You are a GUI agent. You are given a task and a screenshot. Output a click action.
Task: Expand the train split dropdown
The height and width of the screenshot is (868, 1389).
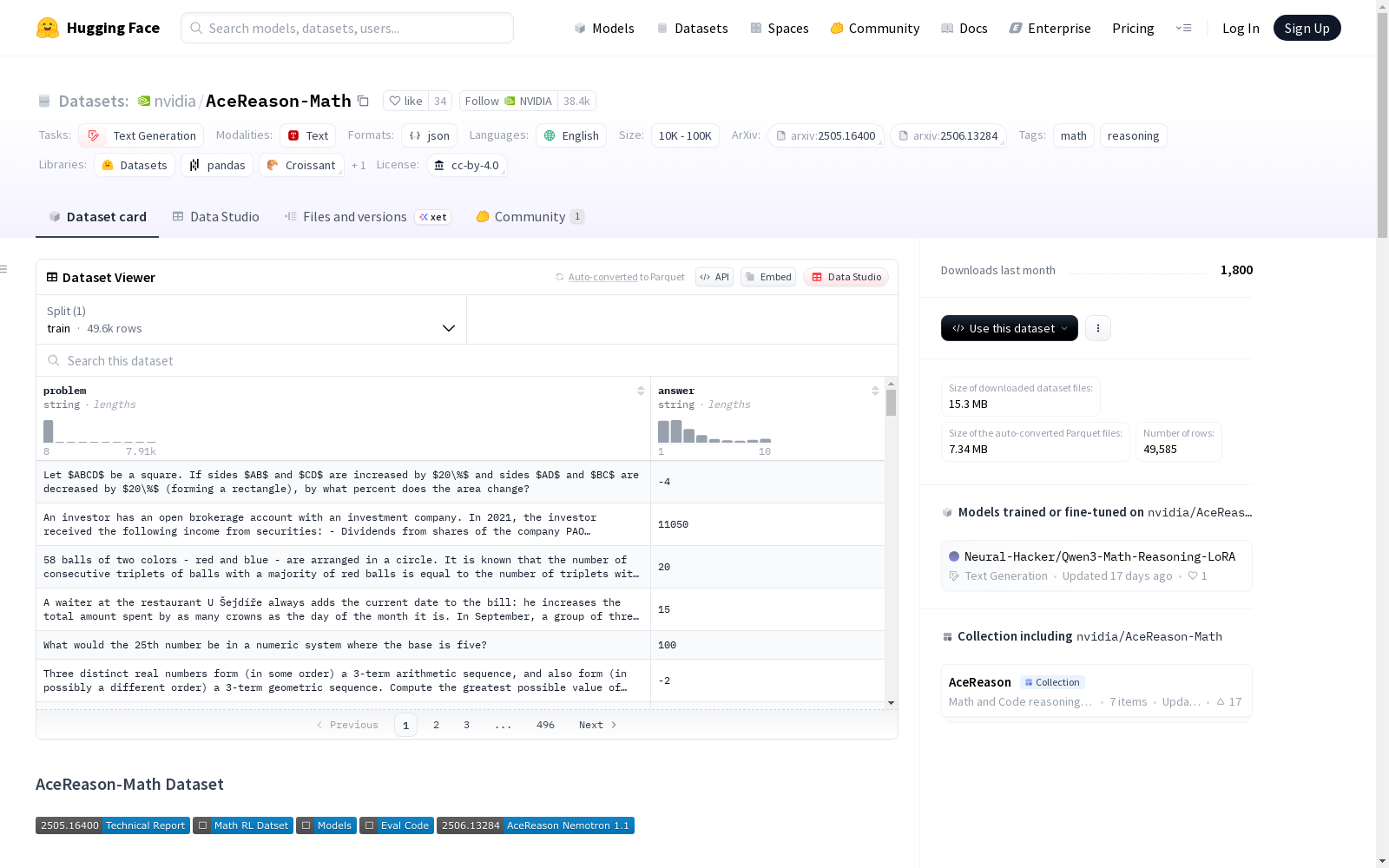[251, 319]
